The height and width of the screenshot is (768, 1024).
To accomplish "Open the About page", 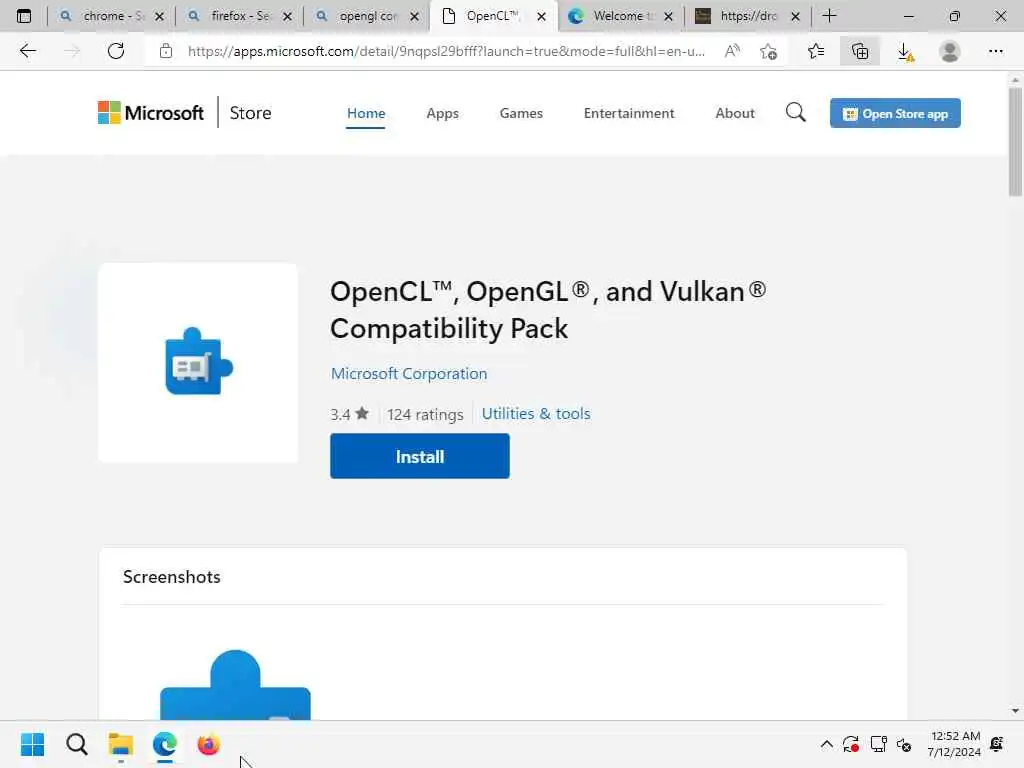I will click(x=735, y=113).
